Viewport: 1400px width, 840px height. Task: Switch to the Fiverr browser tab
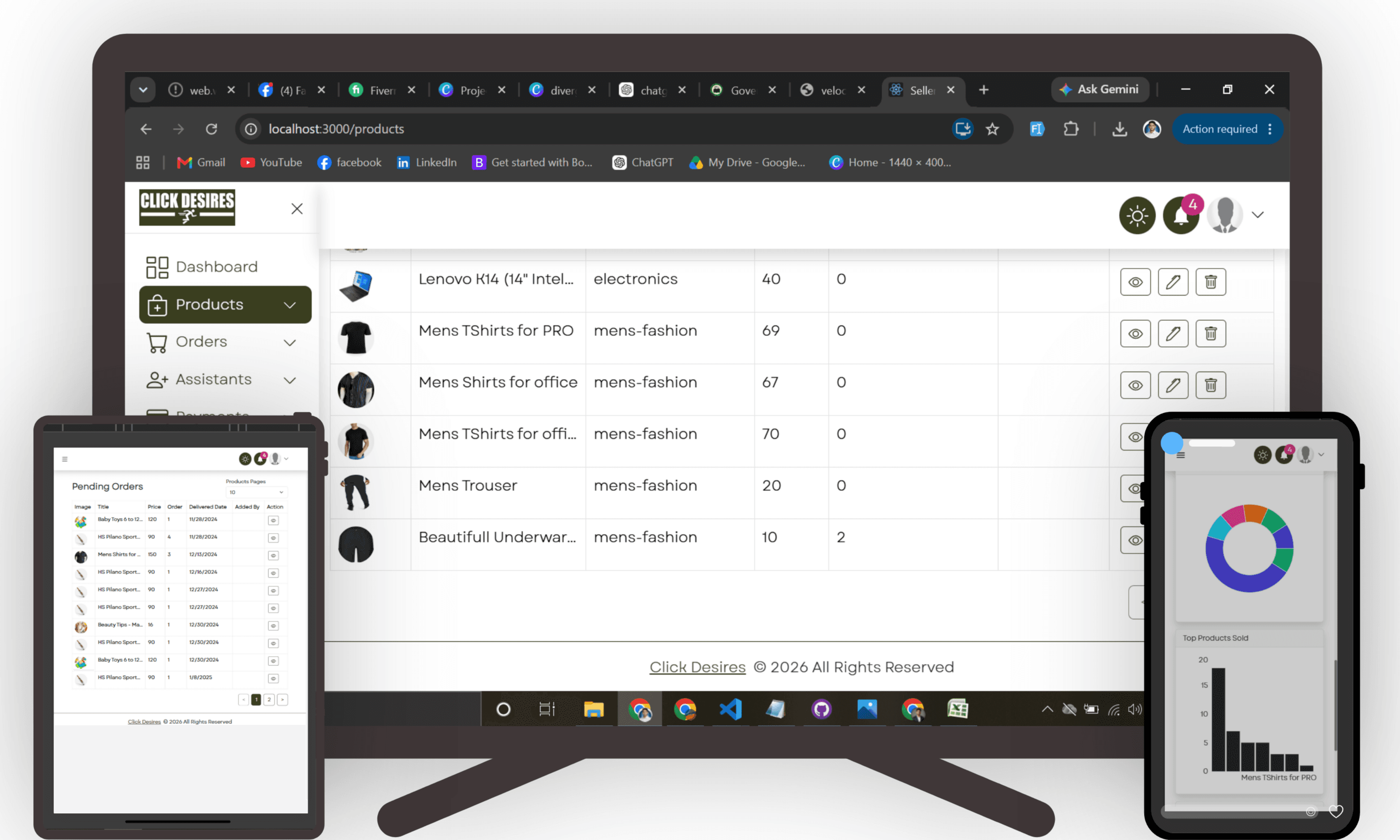[383, 90]
